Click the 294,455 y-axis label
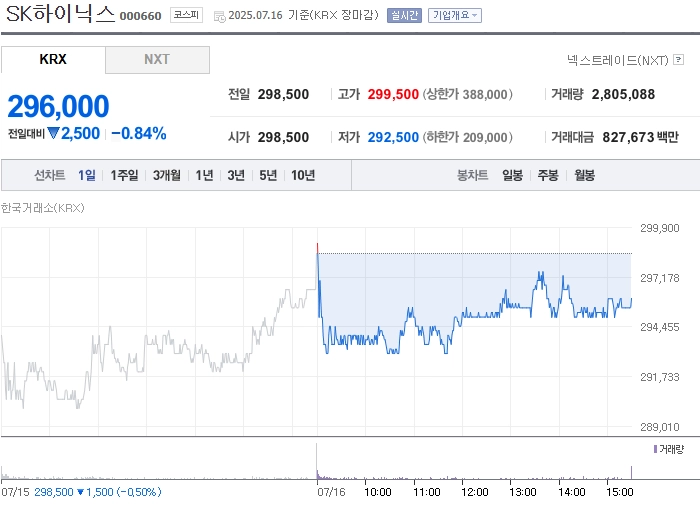 pos(659,327)
